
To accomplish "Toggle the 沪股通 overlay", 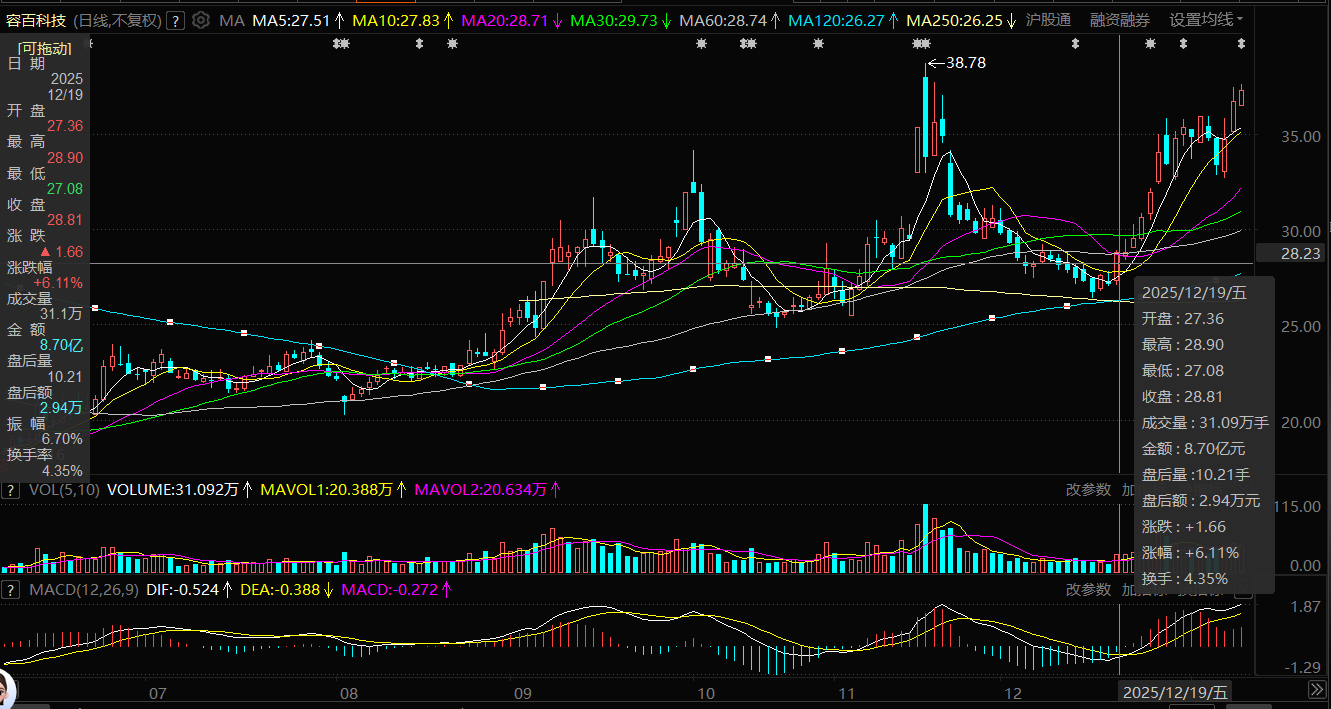I will click(1048, 20).
